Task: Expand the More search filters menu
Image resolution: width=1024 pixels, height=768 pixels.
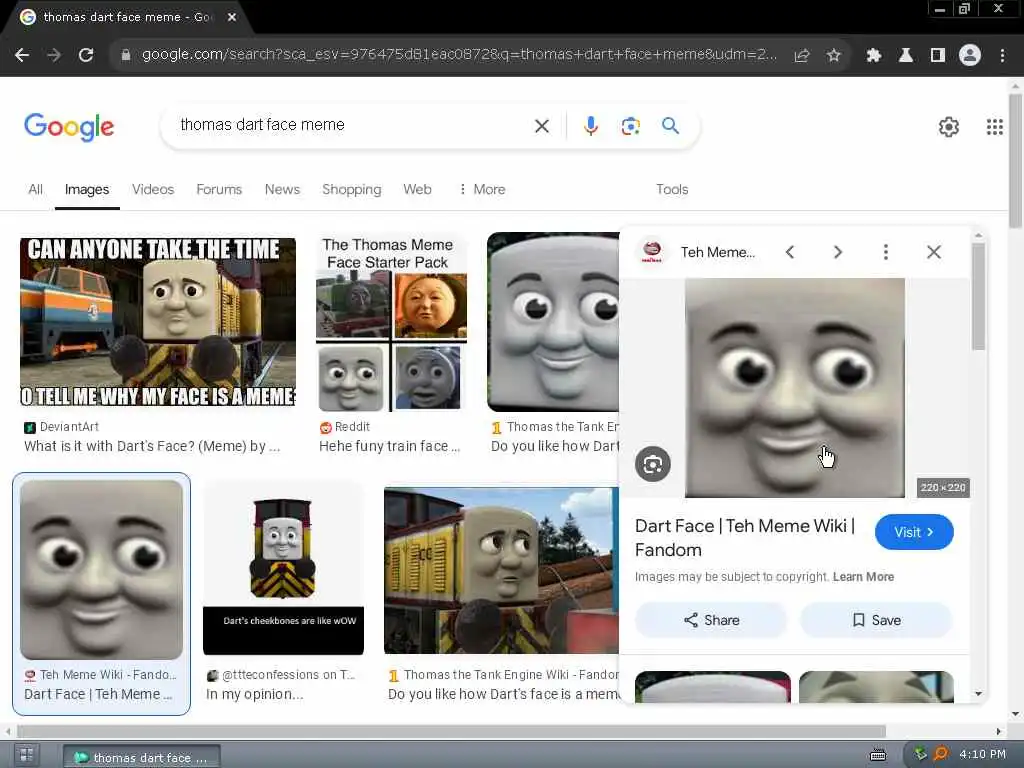Action: pos(482,189)
